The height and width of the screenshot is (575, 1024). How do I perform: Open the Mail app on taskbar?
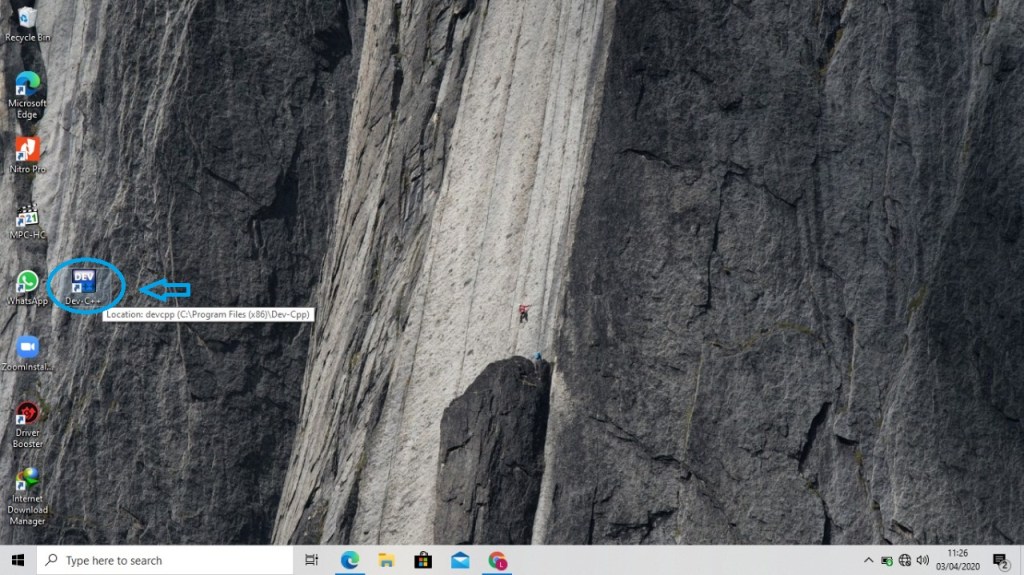coord(460,560)
